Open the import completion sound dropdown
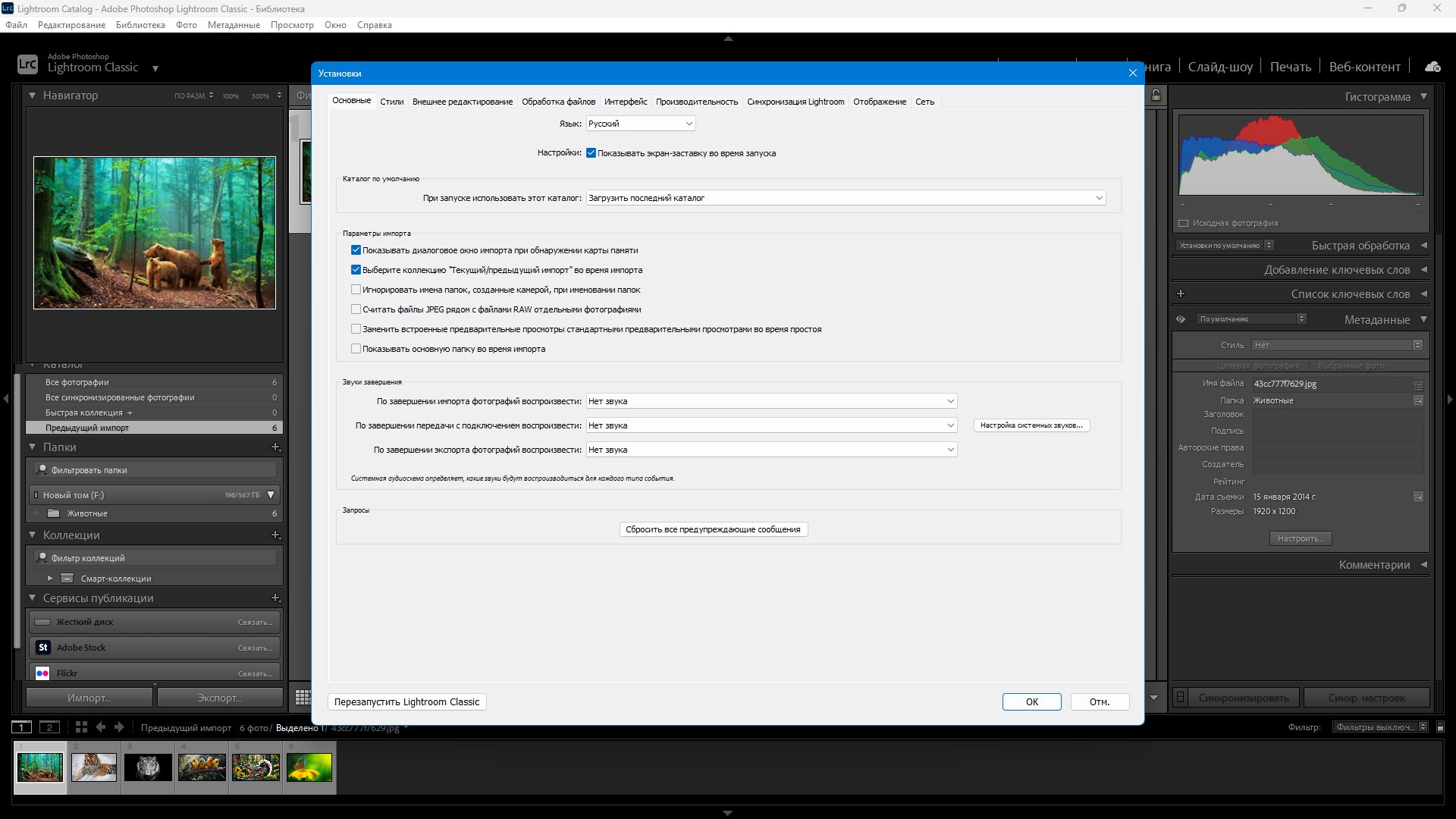The width and height of the screenshot is (1456, 819). (x=770, y=401)
